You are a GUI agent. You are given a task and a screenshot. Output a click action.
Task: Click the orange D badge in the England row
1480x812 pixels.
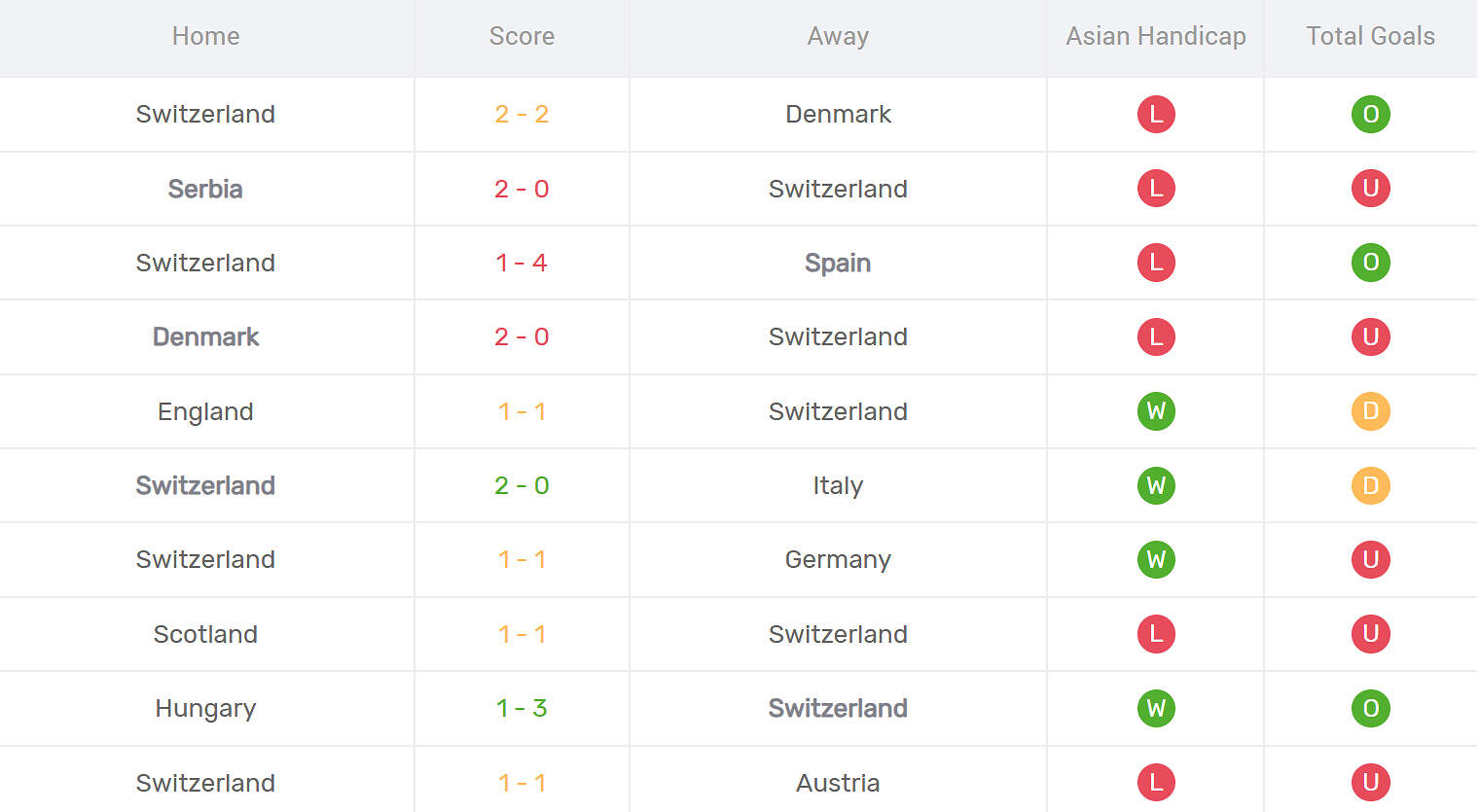pyautogui.click(x=1370, y=410)
